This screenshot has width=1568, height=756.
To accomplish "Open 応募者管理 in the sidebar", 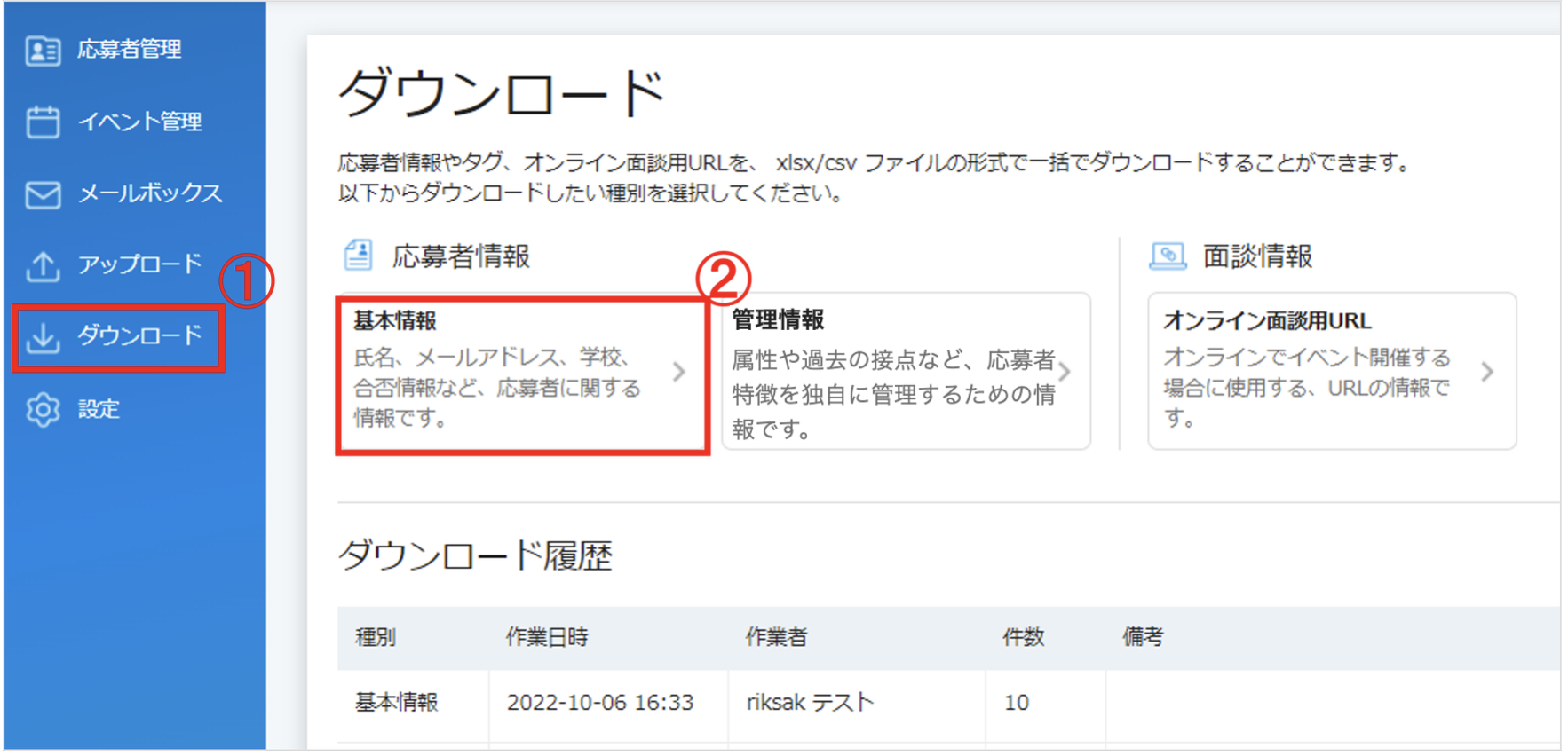I will point(129,50).
